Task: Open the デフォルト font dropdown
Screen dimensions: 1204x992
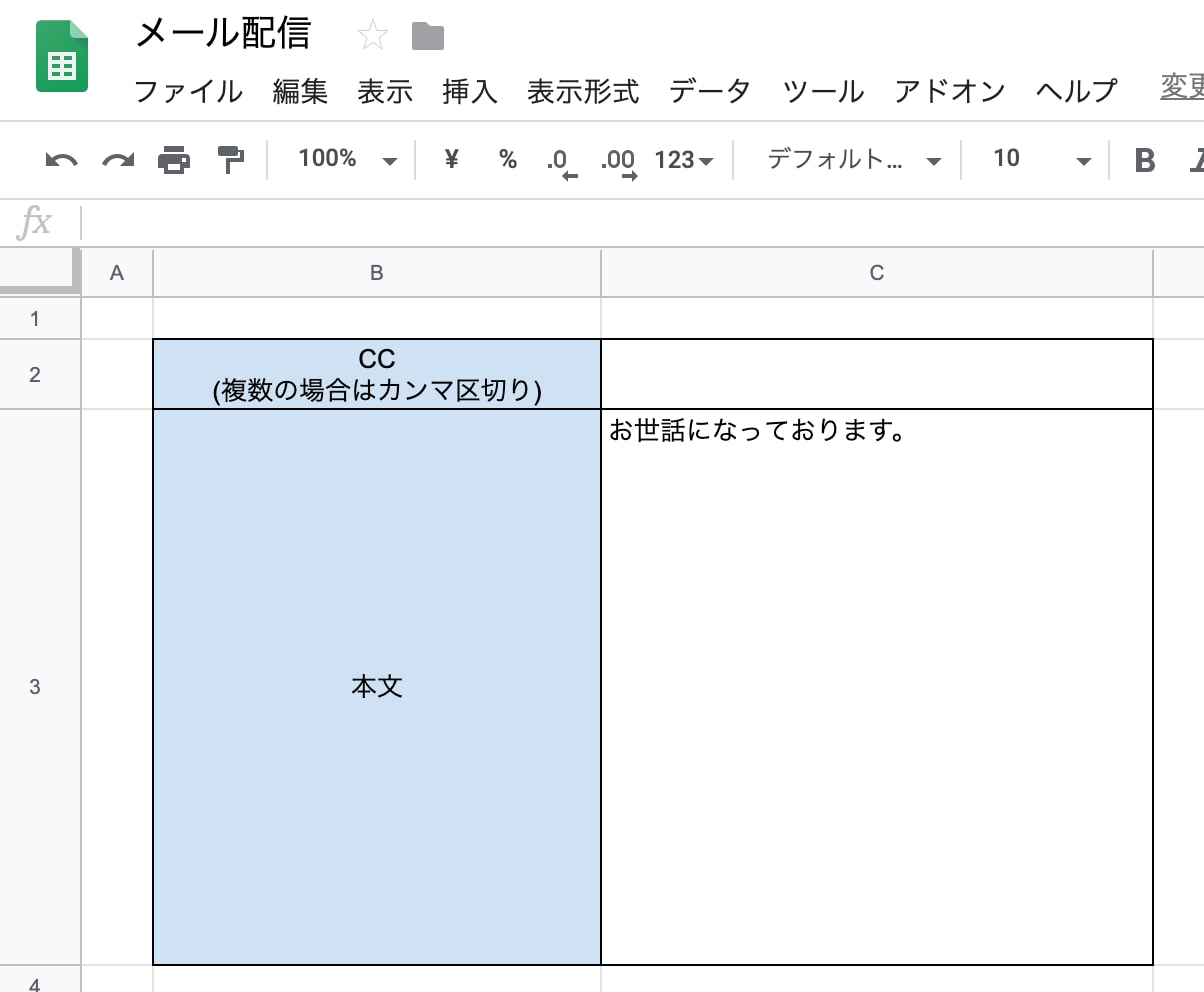Action: point(854,160)
